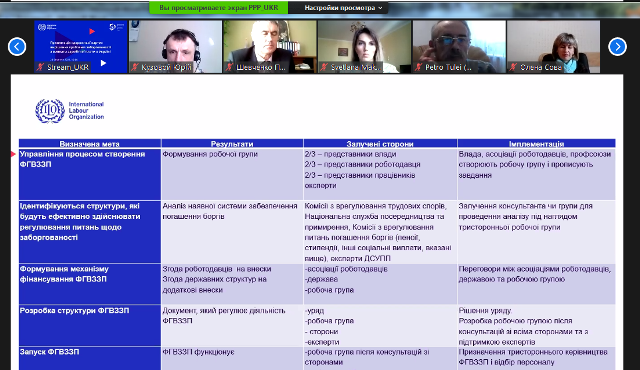
Task: Click text -уряд in stakeholders column
Action: (x=314, y=310)
